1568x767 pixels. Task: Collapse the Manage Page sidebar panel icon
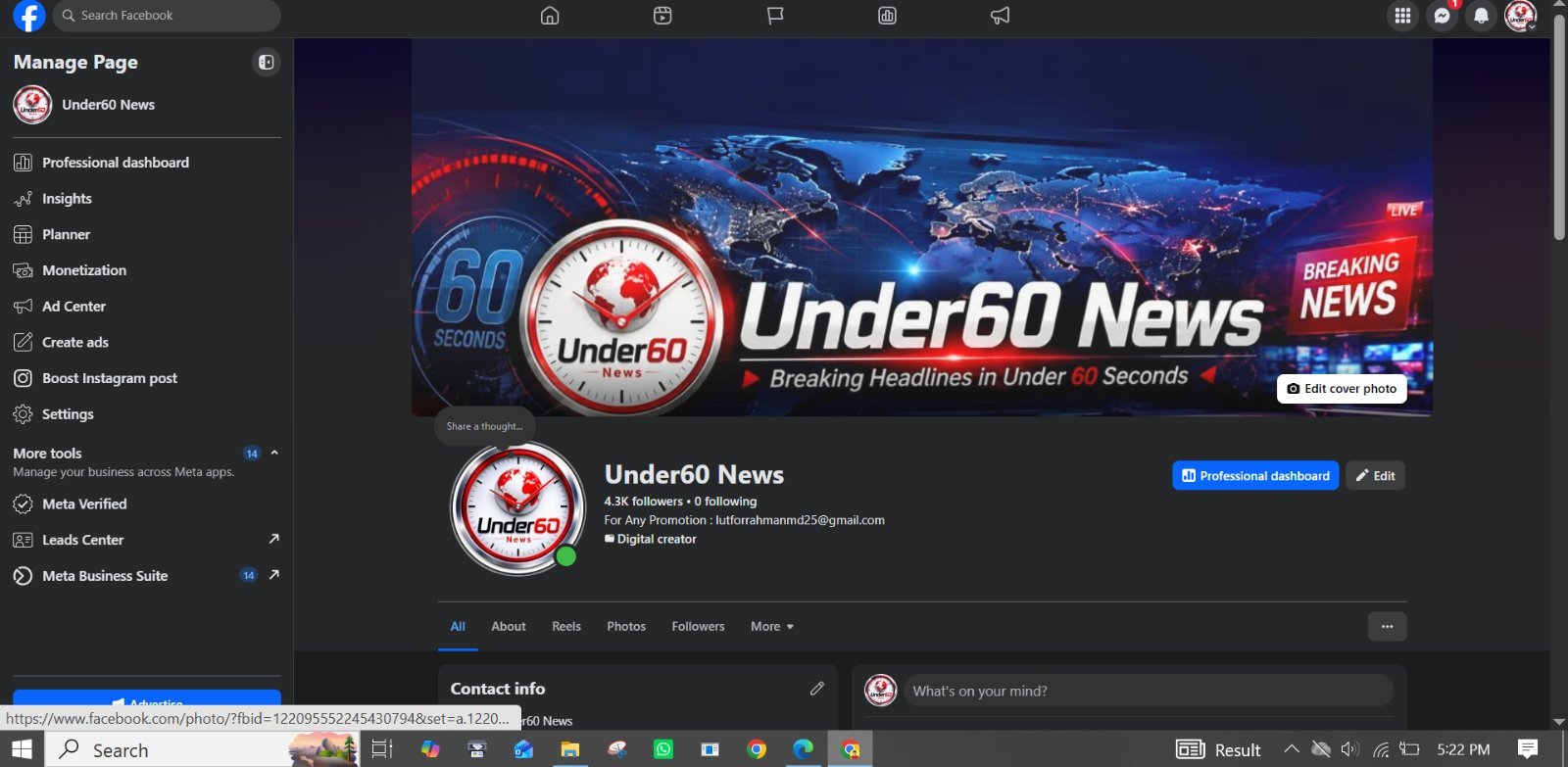click(x=266, y=63)
